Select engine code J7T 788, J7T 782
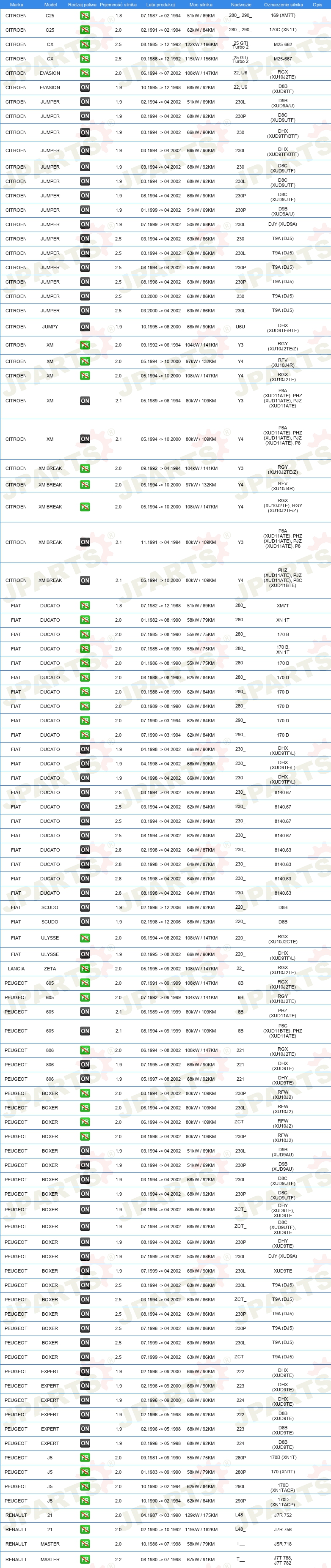The image size is (331, 1568). click(x=283, y=1560)
